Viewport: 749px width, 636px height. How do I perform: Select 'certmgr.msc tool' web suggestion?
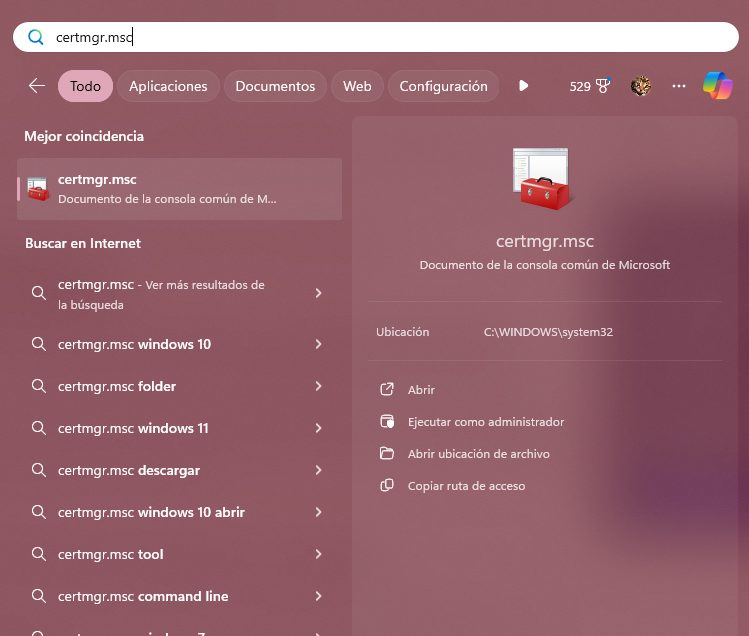pos(180,554)
